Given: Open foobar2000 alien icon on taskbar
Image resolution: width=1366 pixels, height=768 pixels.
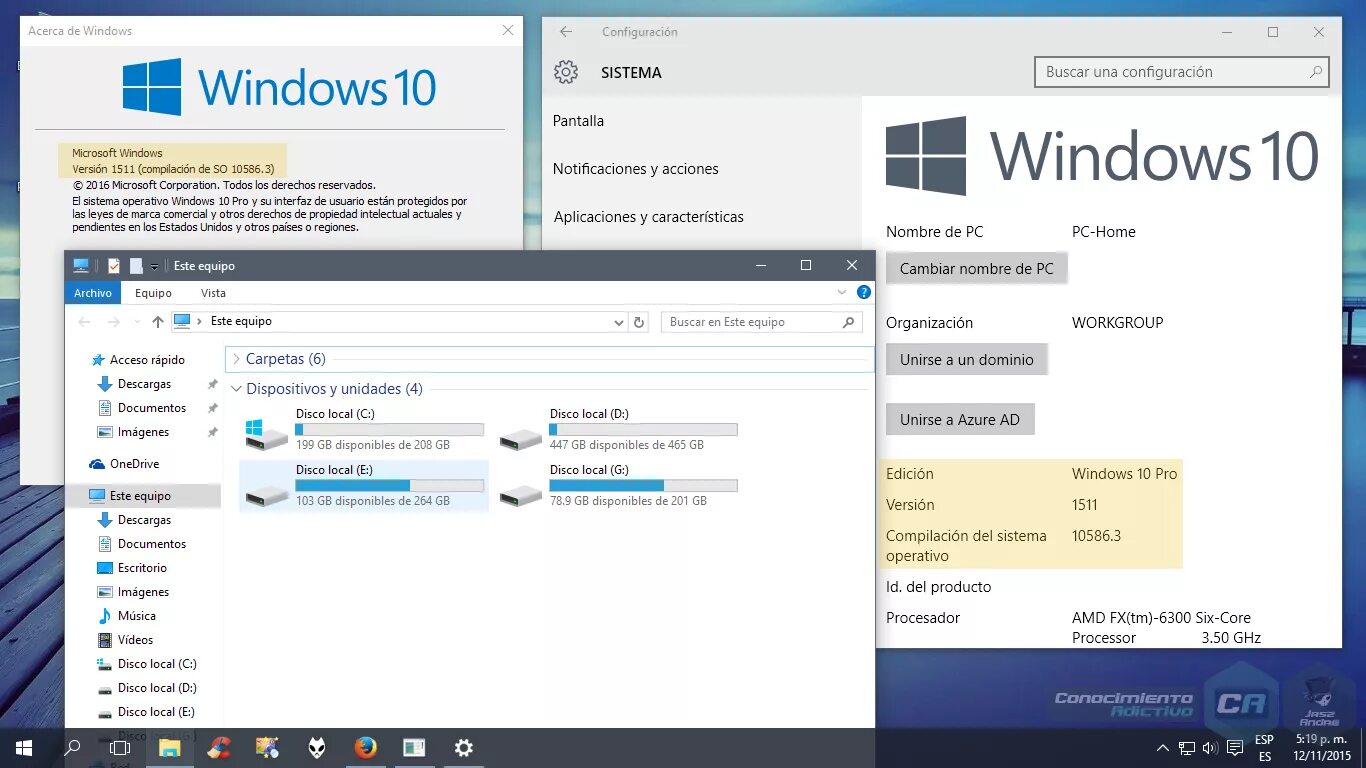Looking at the screenshot, I should [316, 747].
